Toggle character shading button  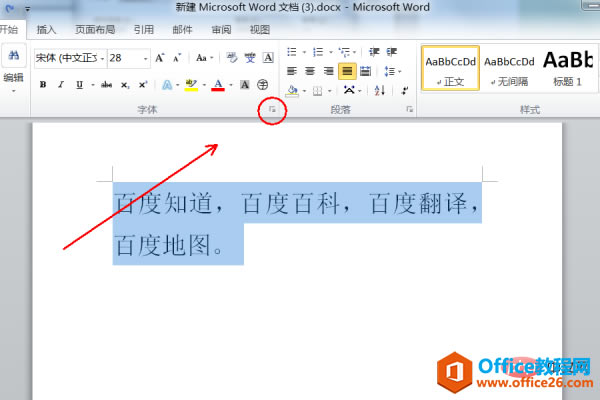point(245,85)
